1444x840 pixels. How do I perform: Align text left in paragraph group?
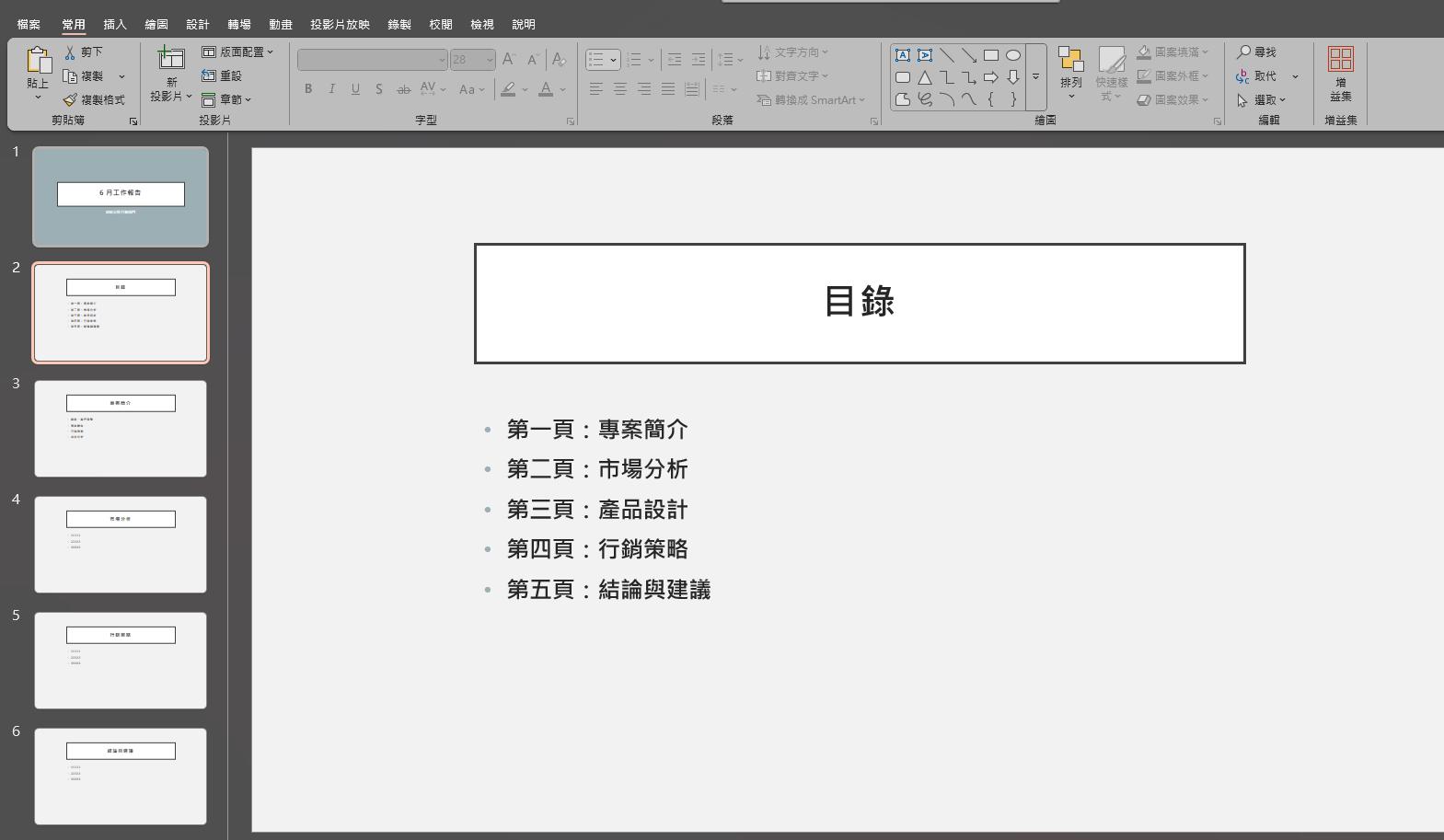[596, 89]
